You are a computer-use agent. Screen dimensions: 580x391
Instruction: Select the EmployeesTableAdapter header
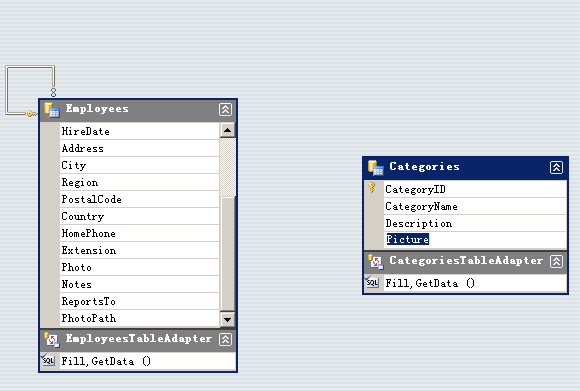tap(138, 340)
